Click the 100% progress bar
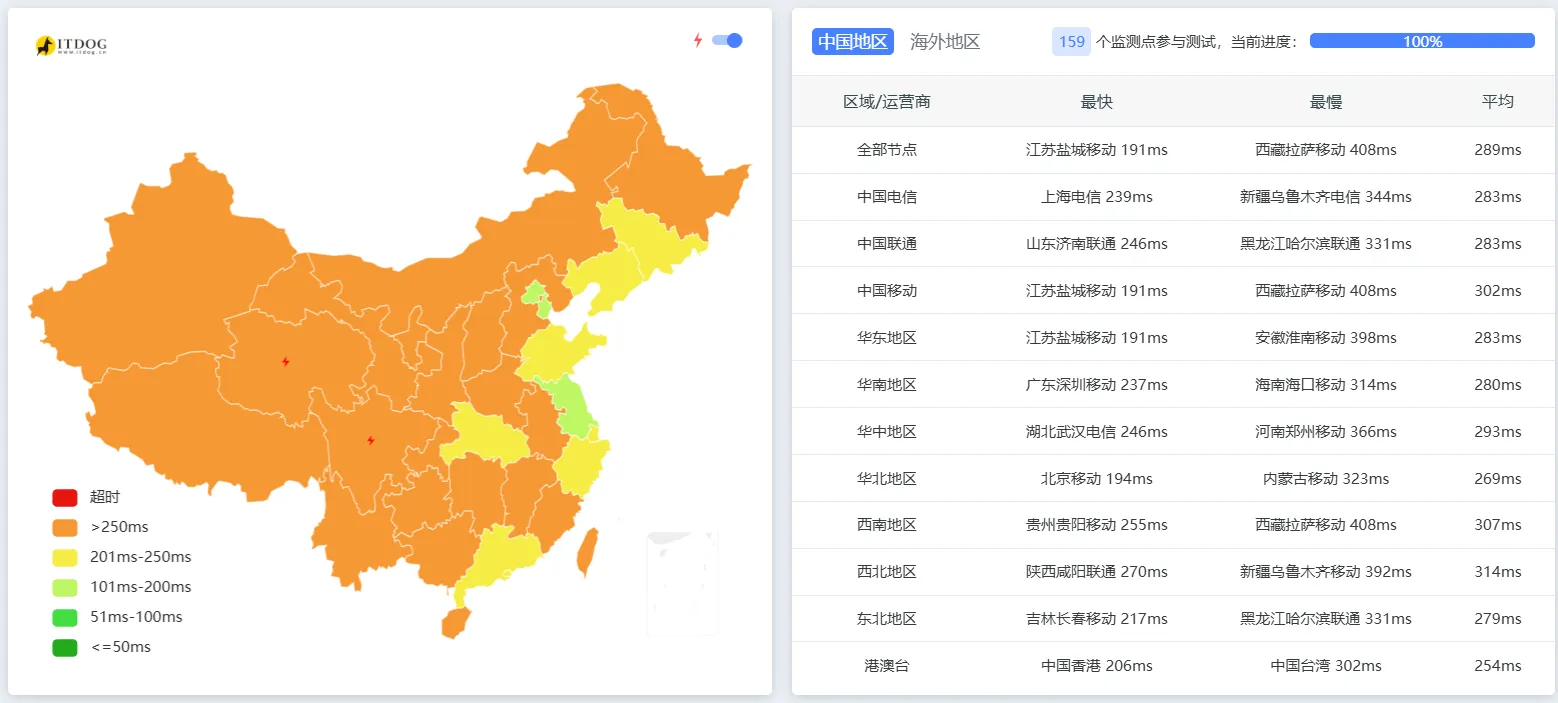 coord(1421,40)
